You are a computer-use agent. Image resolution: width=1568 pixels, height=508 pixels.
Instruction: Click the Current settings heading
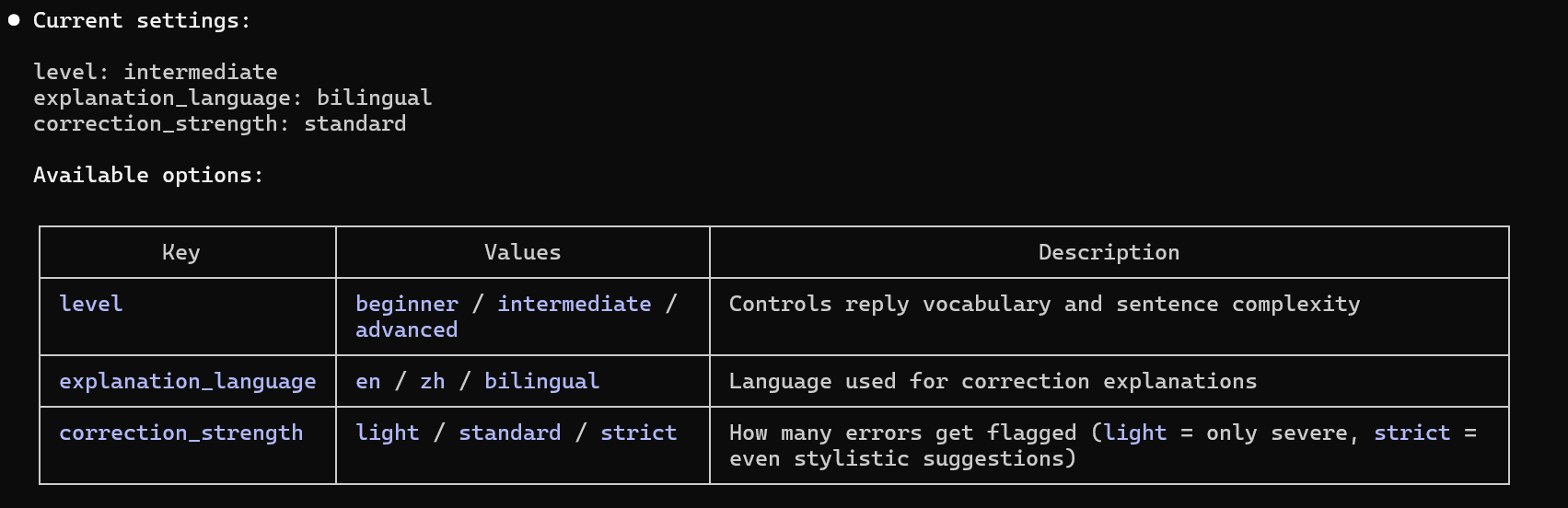pos(142,20)
